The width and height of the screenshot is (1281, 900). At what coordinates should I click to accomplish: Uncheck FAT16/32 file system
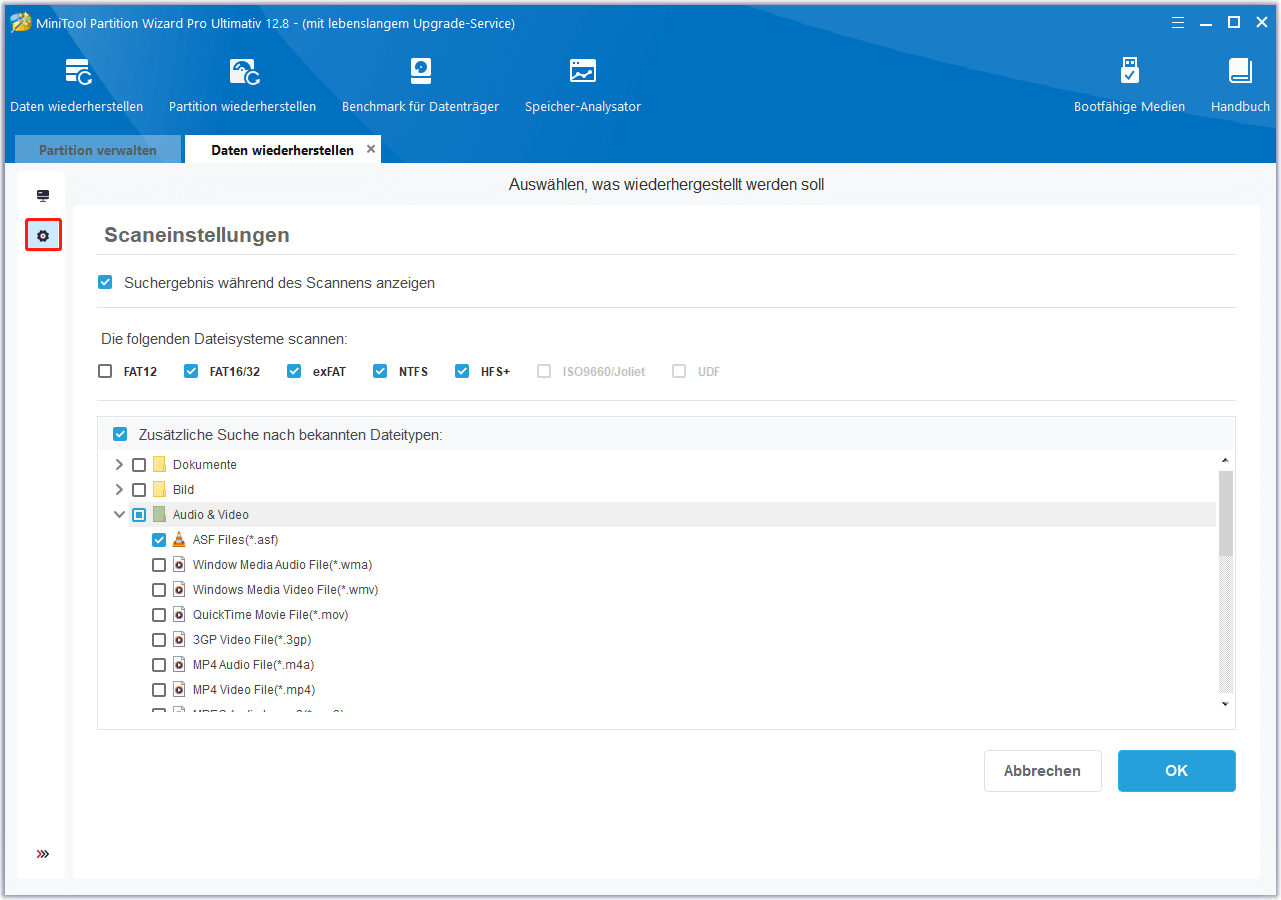(191, 371)
